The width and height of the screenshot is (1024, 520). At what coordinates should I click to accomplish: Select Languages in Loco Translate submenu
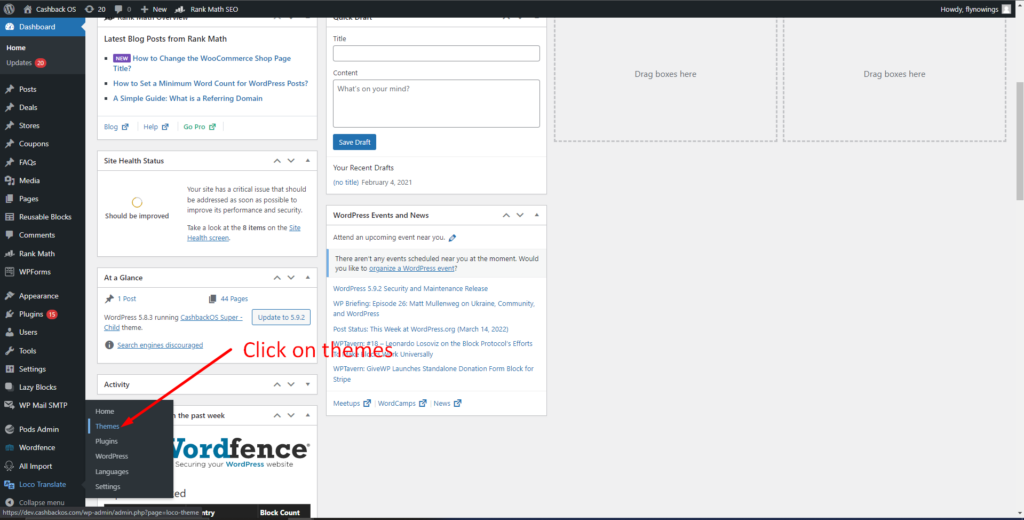112,472
